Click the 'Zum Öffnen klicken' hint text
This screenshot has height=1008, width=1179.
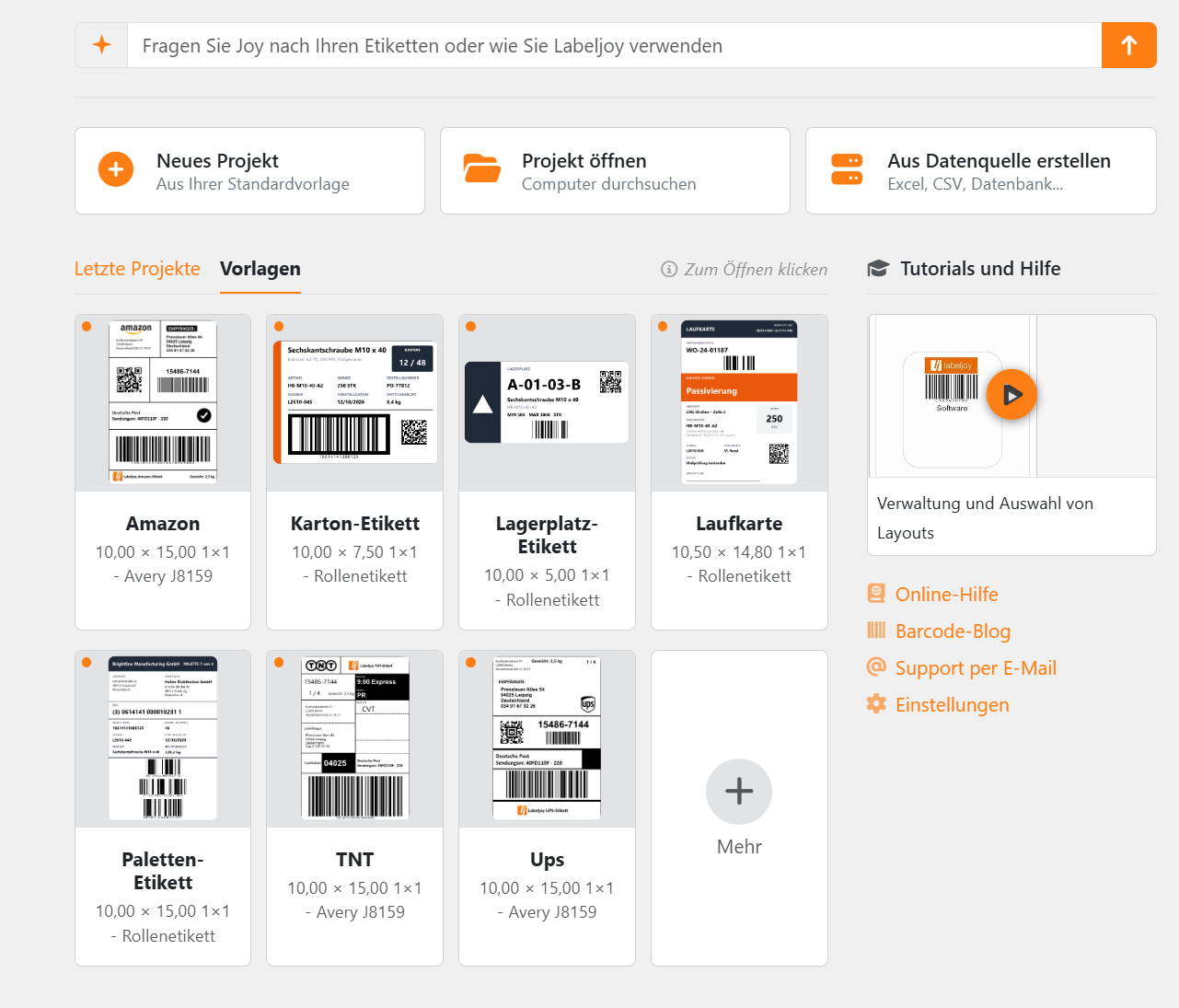[756, 269]
